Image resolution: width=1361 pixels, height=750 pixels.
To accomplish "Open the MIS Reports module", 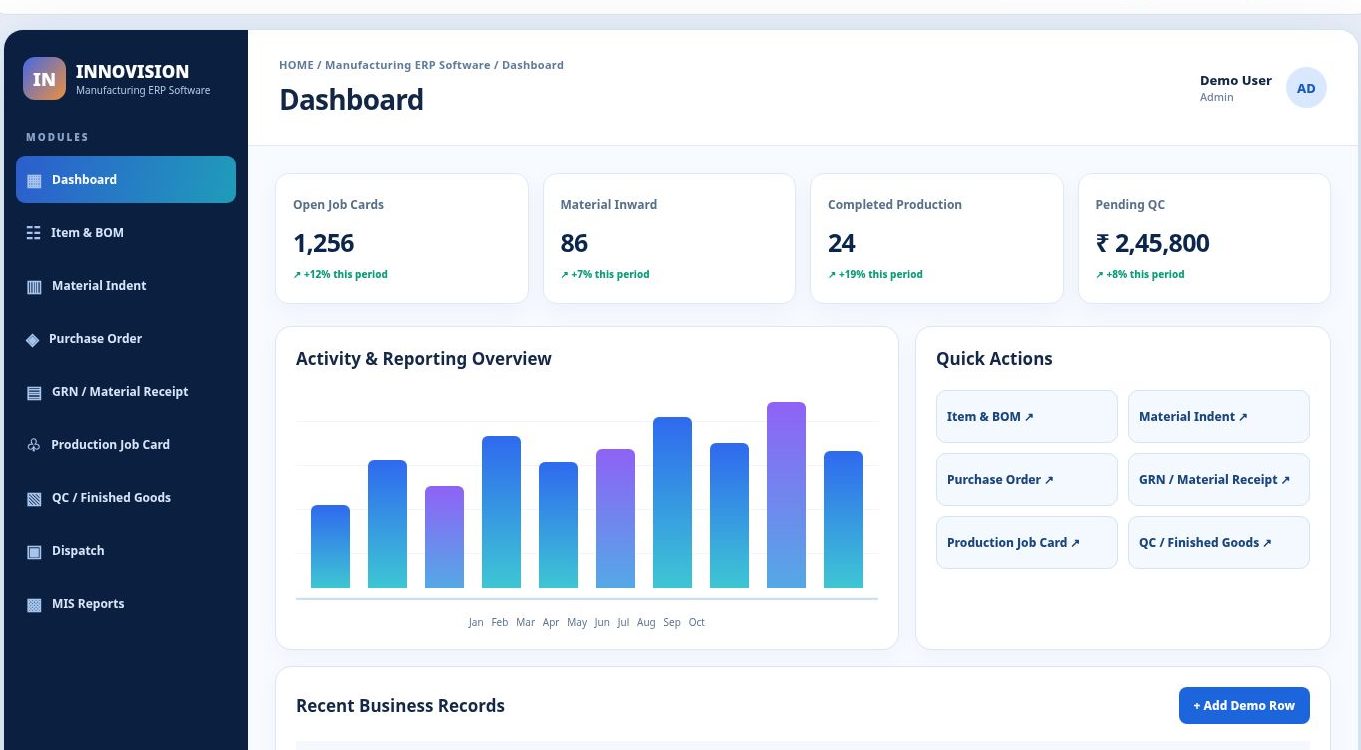I will 126,604.
